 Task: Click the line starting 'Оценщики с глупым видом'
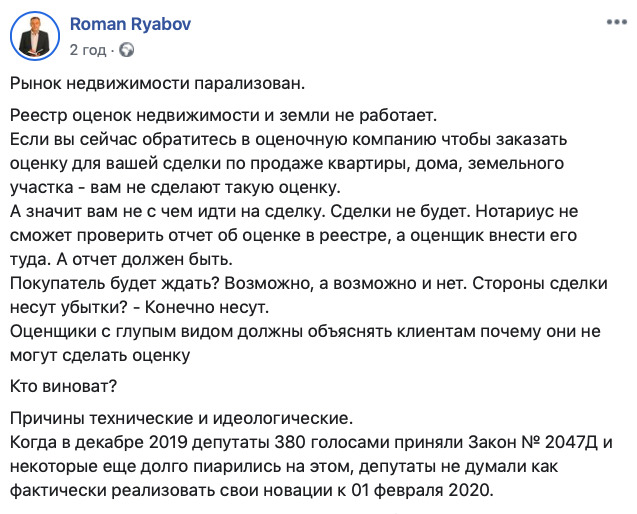(x=305, y=332)
